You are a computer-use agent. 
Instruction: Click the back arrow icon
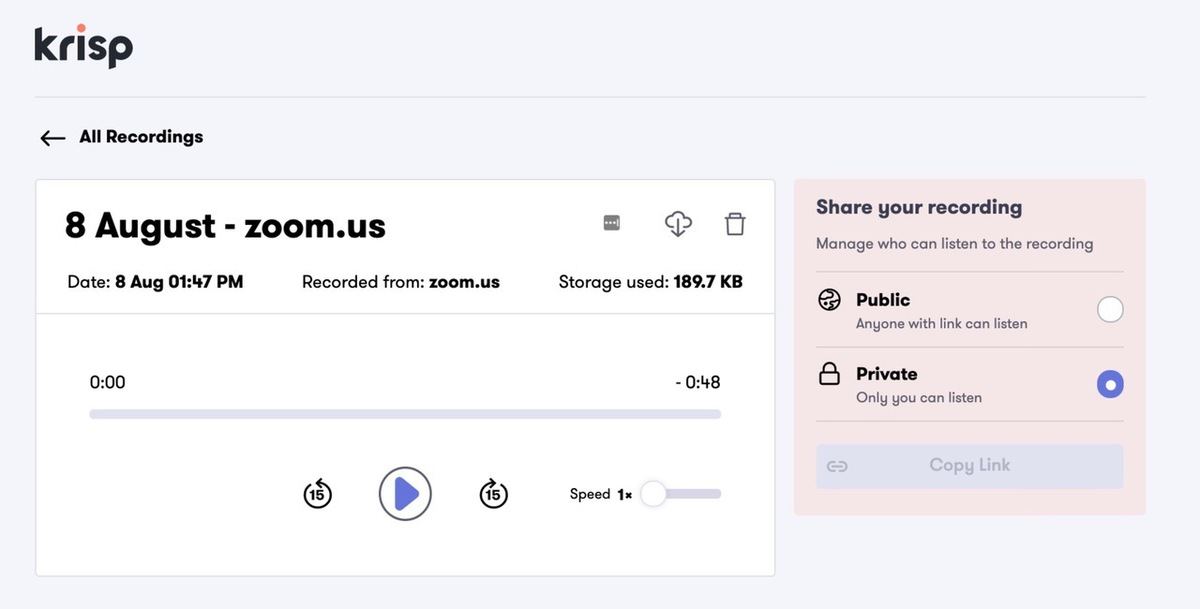pyautogui.click(x=53, y=138)
